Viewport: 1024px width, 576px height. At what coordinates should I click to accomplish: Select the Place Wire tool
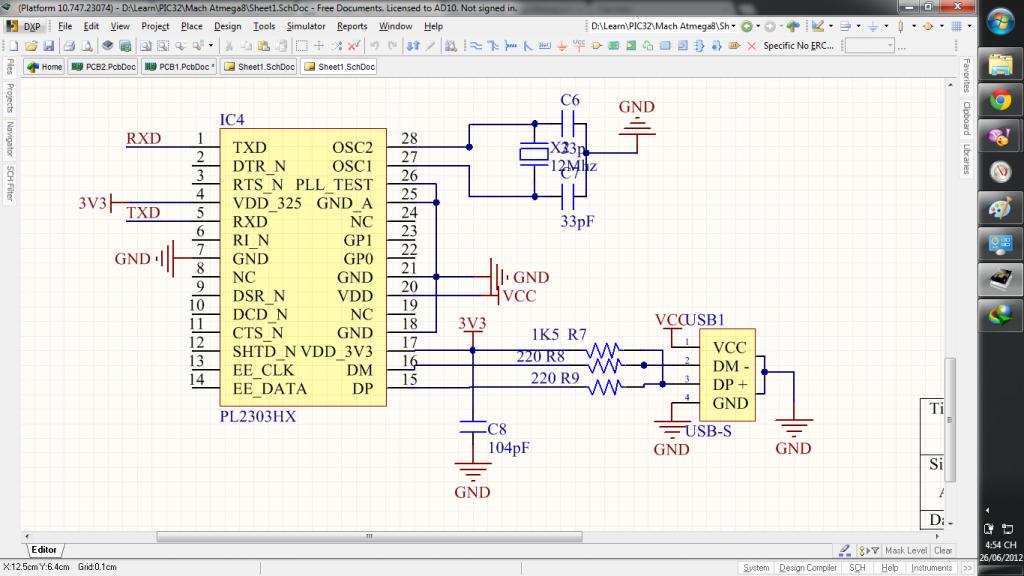(x=475, y=46)
